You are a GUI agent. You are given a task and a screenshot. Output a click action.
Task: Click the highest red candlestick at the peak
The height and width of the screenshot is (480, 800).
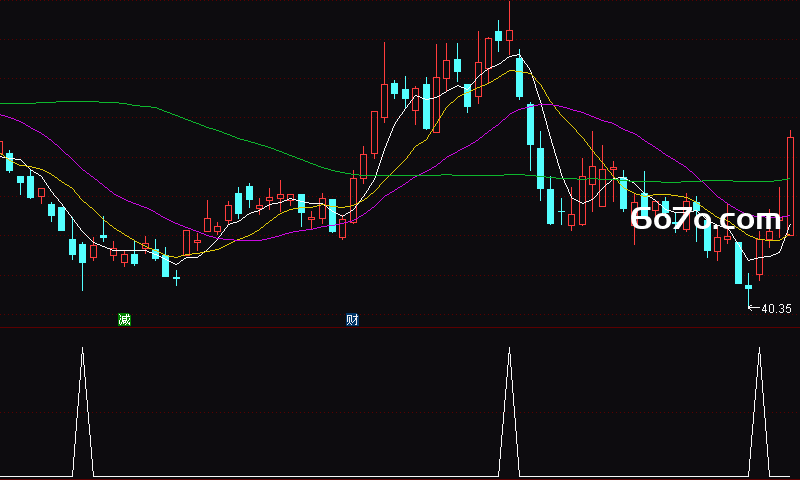[x=509, y=35]
